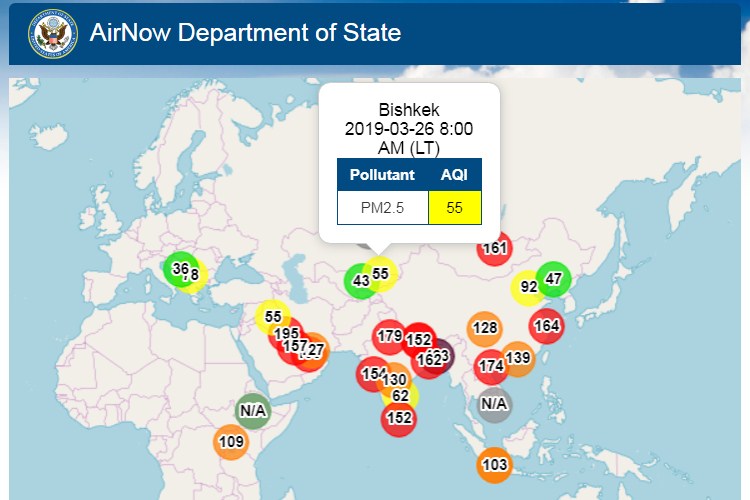
Task: Open the red 154 AQI marker
Action: 371,373
